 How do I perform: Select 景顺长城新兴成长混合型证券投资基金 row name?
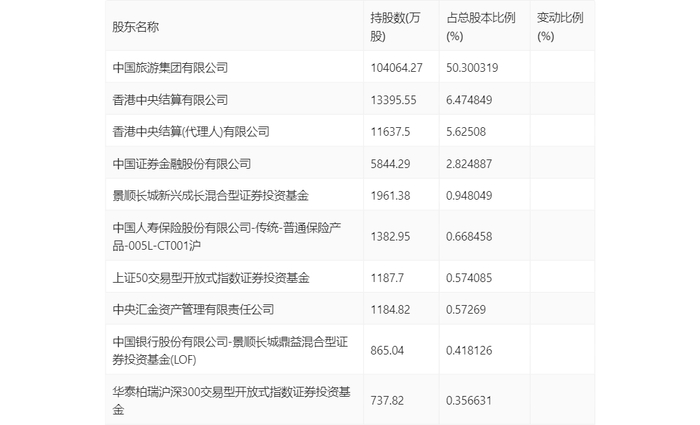click(x=211, y=196)
